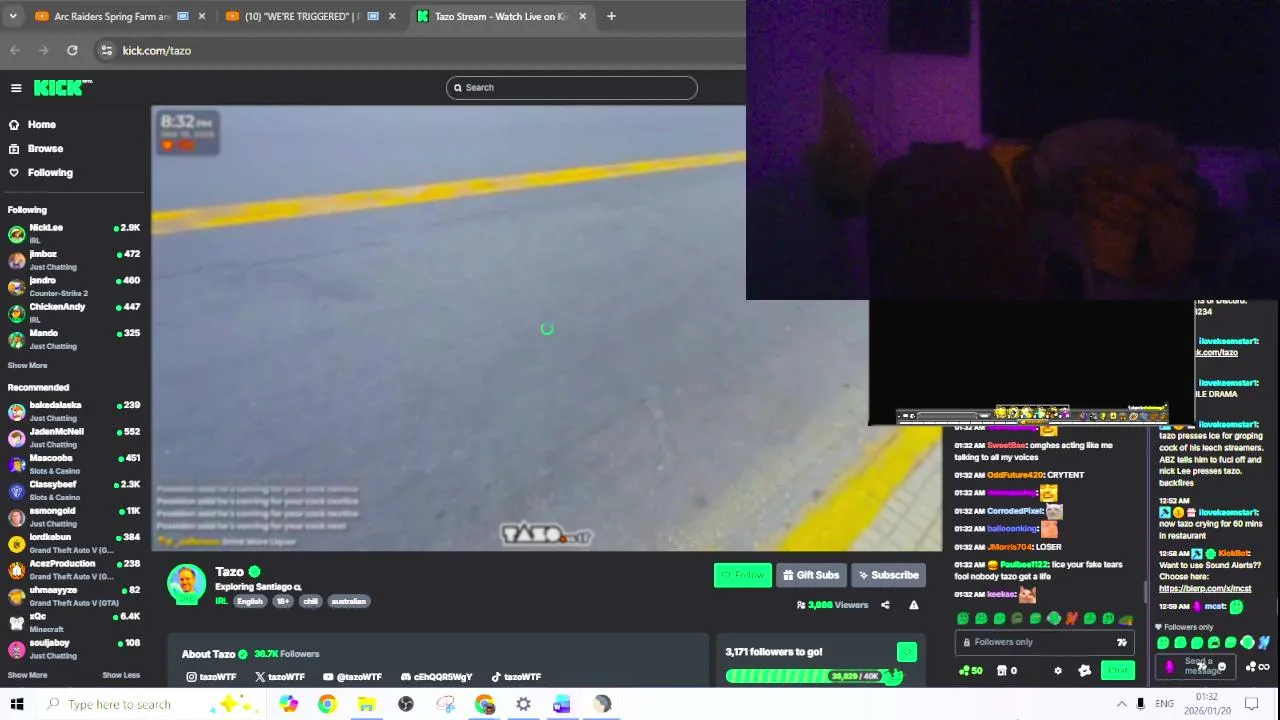The image size is (1280, 720).
Task: Open xQc recommended channel
Action: (74, 623)
